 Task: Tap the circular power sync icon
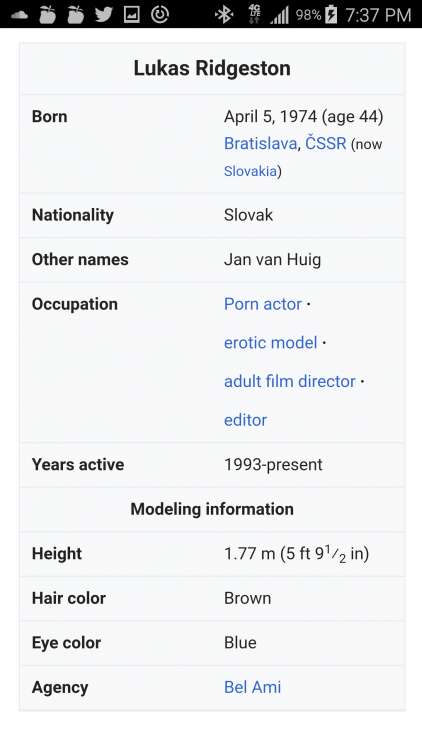(160, 14)
